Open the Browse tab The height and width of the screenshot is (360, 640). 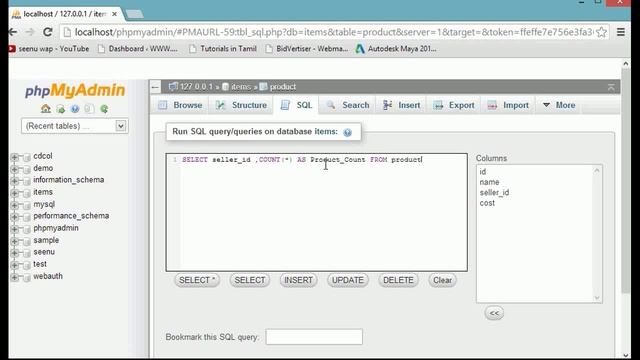(180, 105)
